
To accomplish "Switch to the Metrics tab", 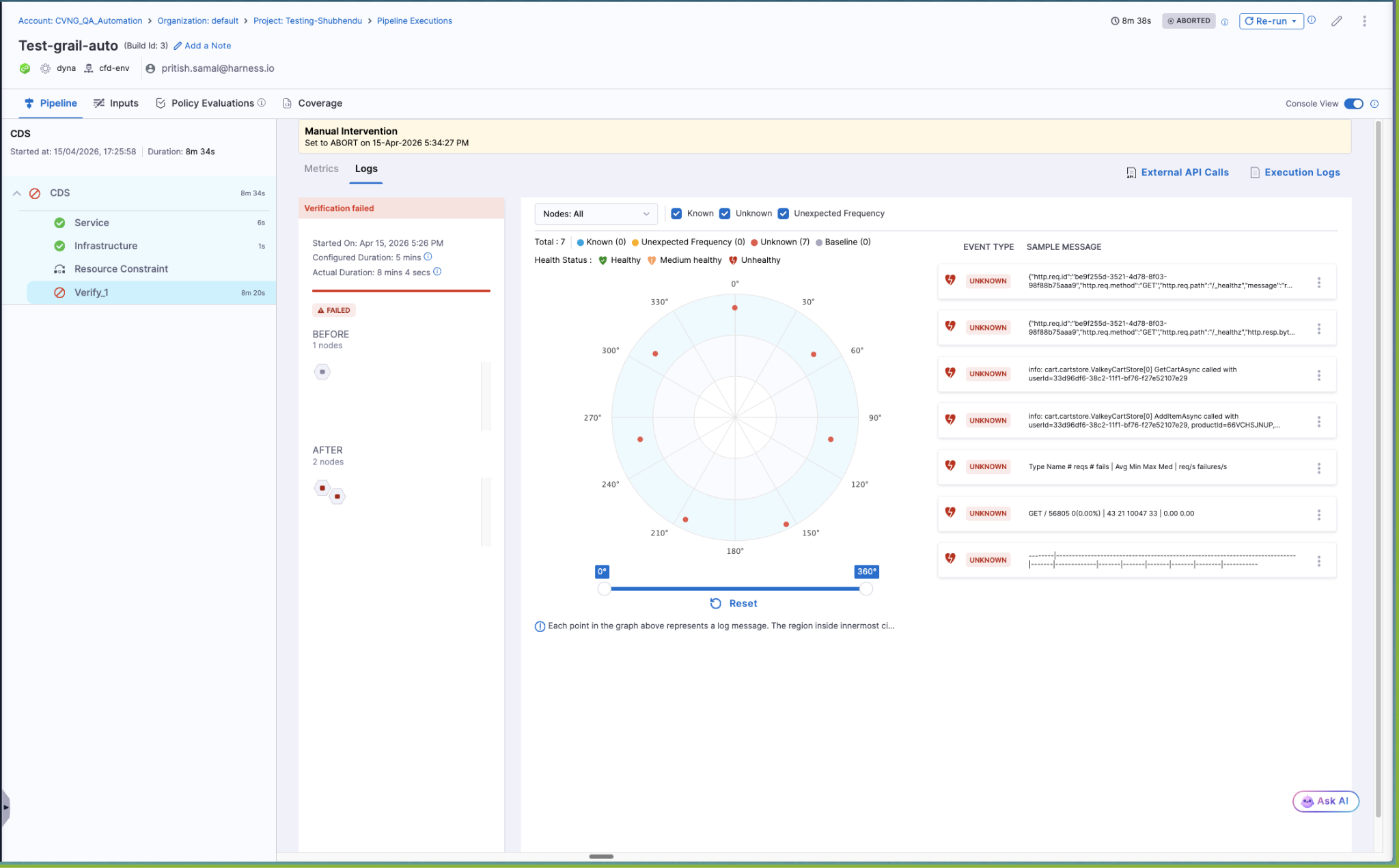I will click(x=321, y=169).
